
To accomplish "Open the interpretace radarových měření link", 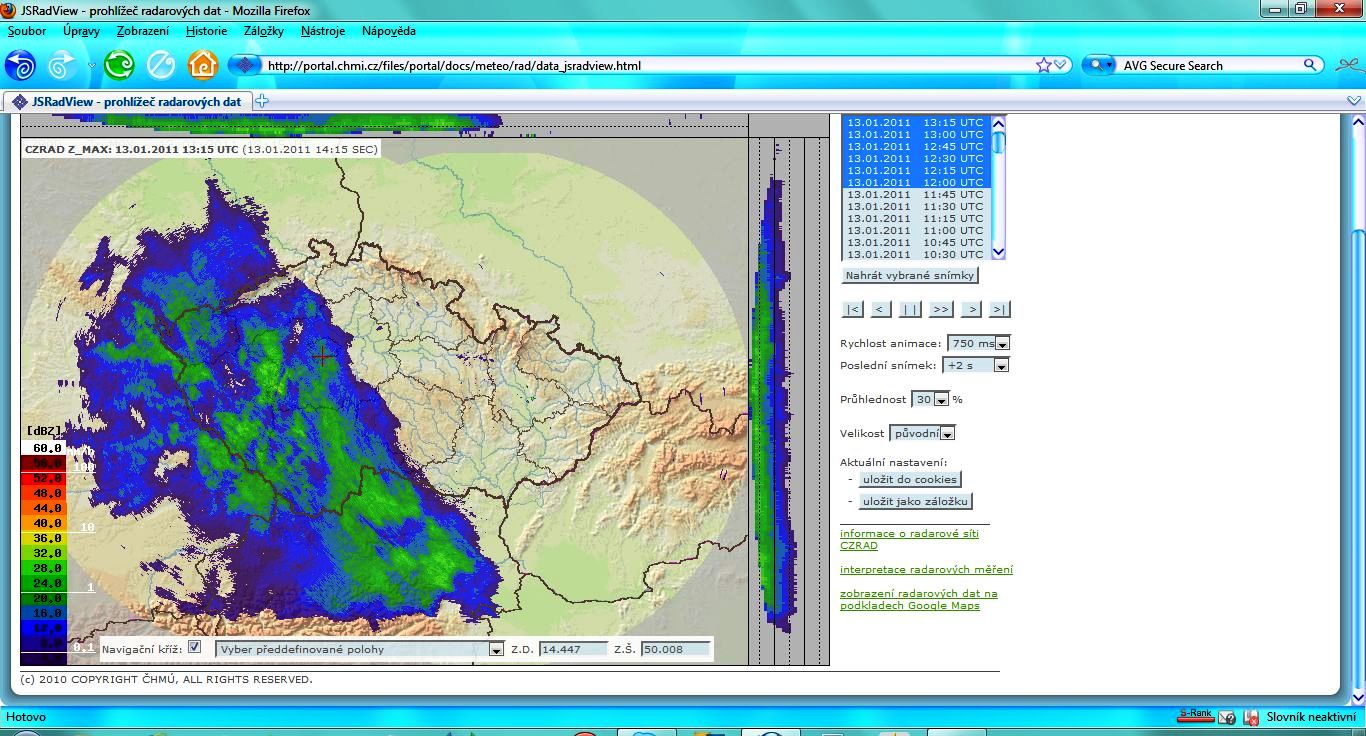I will click(926, 569).
